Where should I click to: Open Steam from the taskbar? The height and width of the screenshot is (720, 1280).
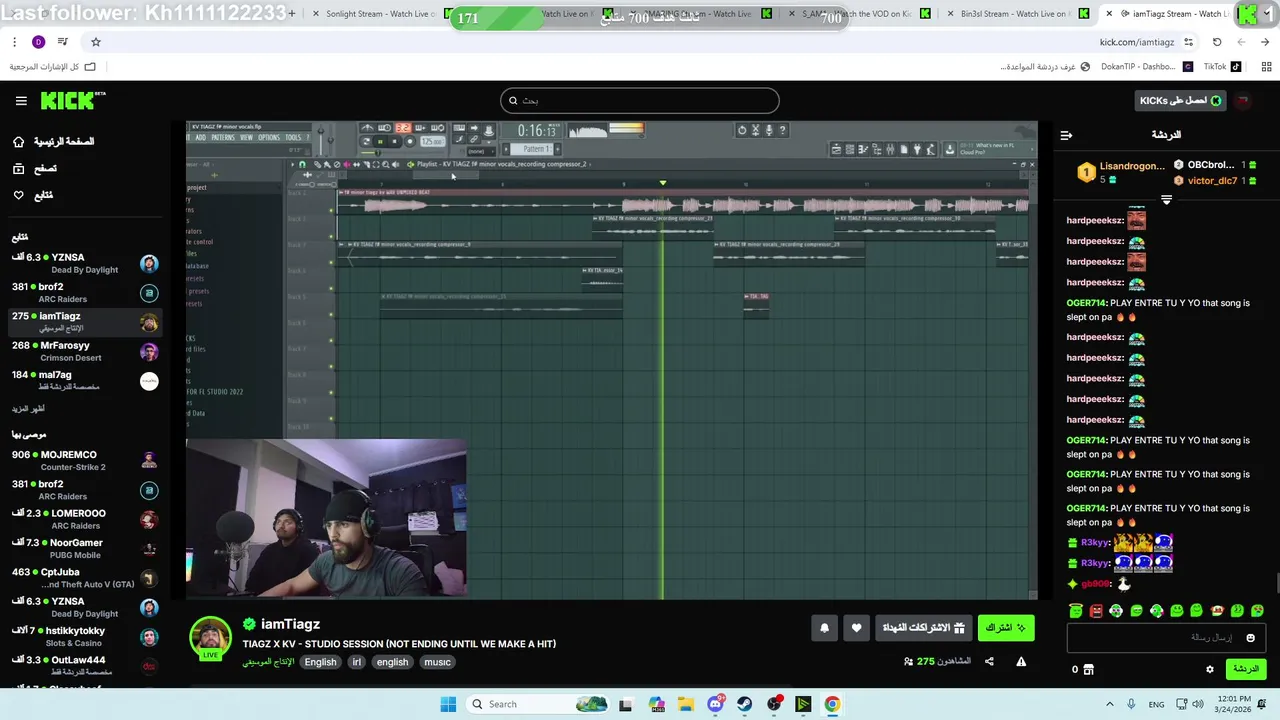click(744, 704)
